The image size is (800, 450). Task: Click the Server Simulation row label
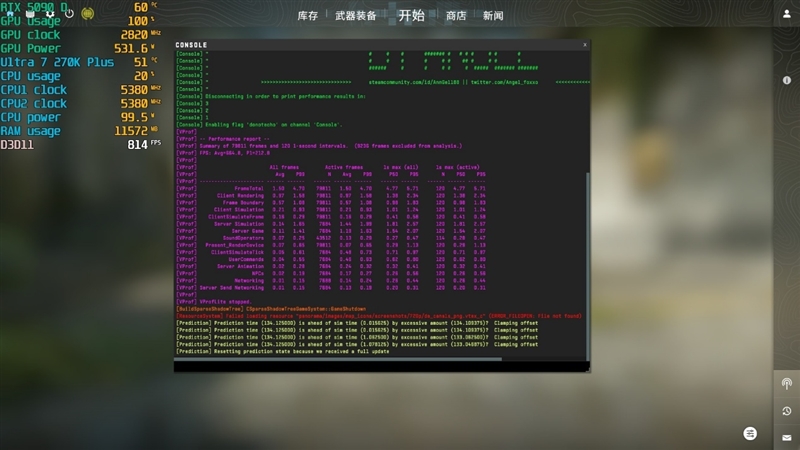pos(239,224)
